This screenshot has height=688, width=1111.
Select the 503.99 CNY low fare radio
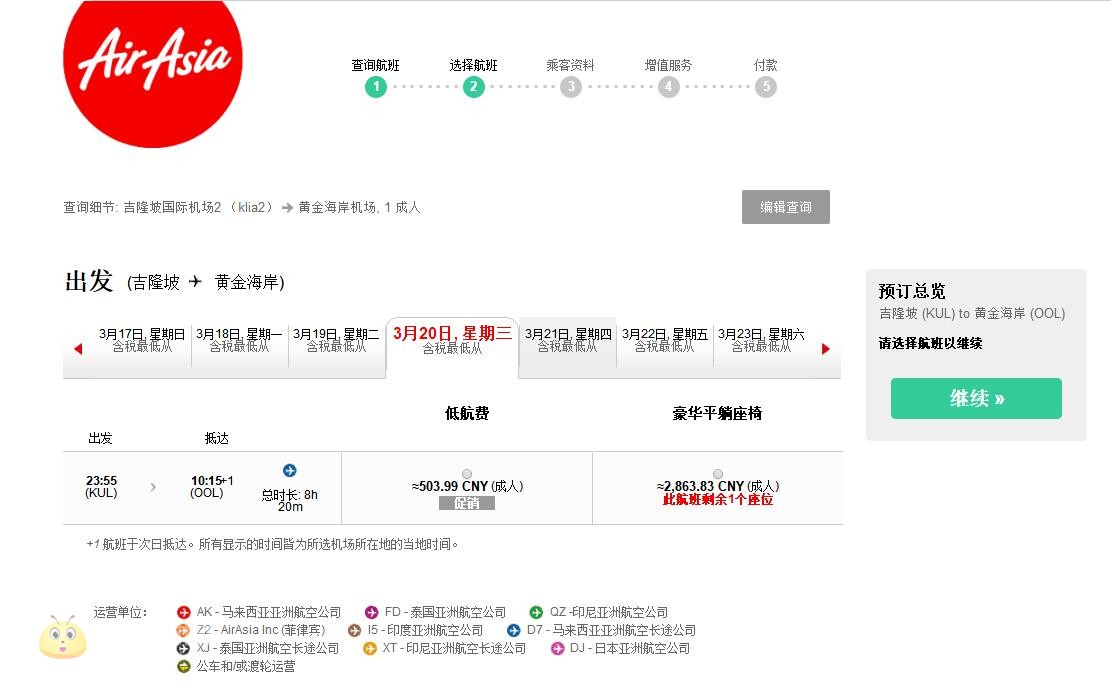[467, 474]
